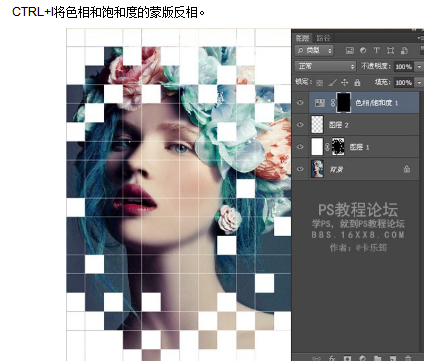Open the 类型 filter type dropdown
The image size is (424, 361).
tap(314, 50)
